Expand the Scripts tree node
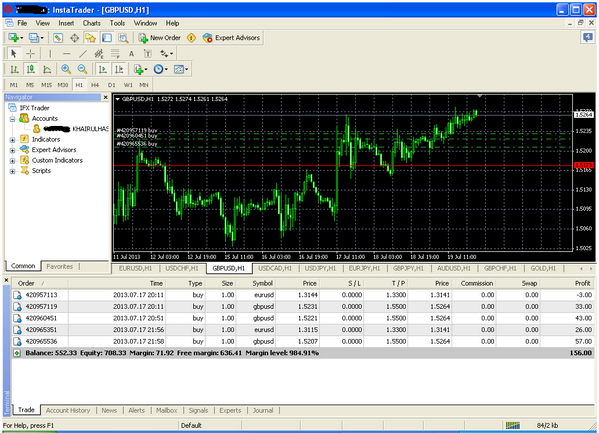 12,171
